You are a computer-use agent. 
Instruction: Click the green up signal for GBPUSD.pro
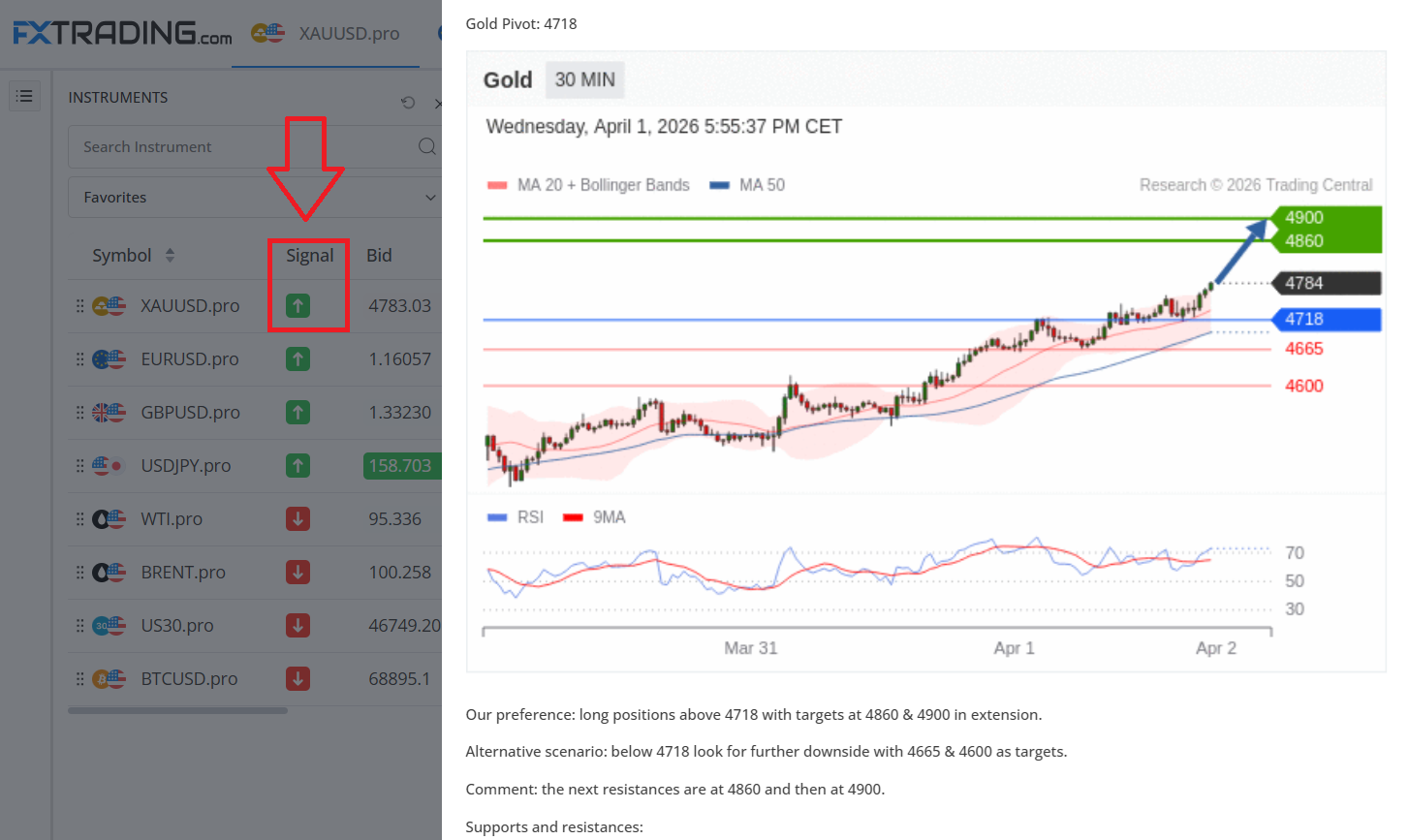point(298,413)
